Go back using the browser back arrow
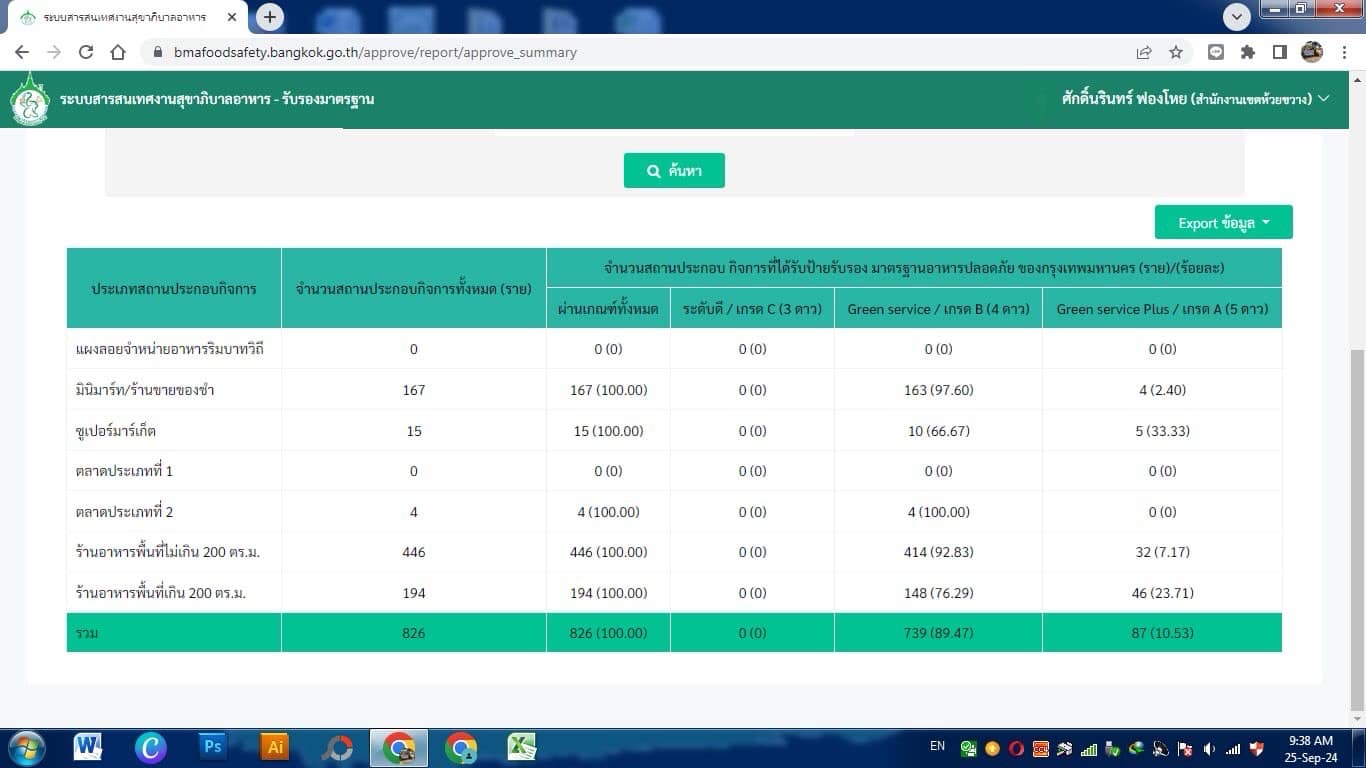 click(x=22, y=52)
